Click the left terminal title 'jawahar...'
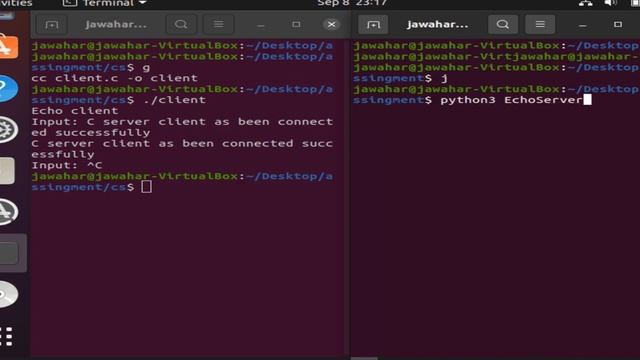Screen dimensions: 640x360 coord(116,24)
